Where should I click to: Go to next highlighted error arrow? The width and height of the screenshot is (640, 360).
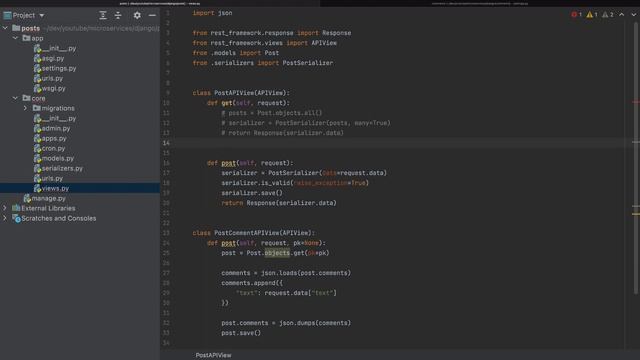click(633, 15)
